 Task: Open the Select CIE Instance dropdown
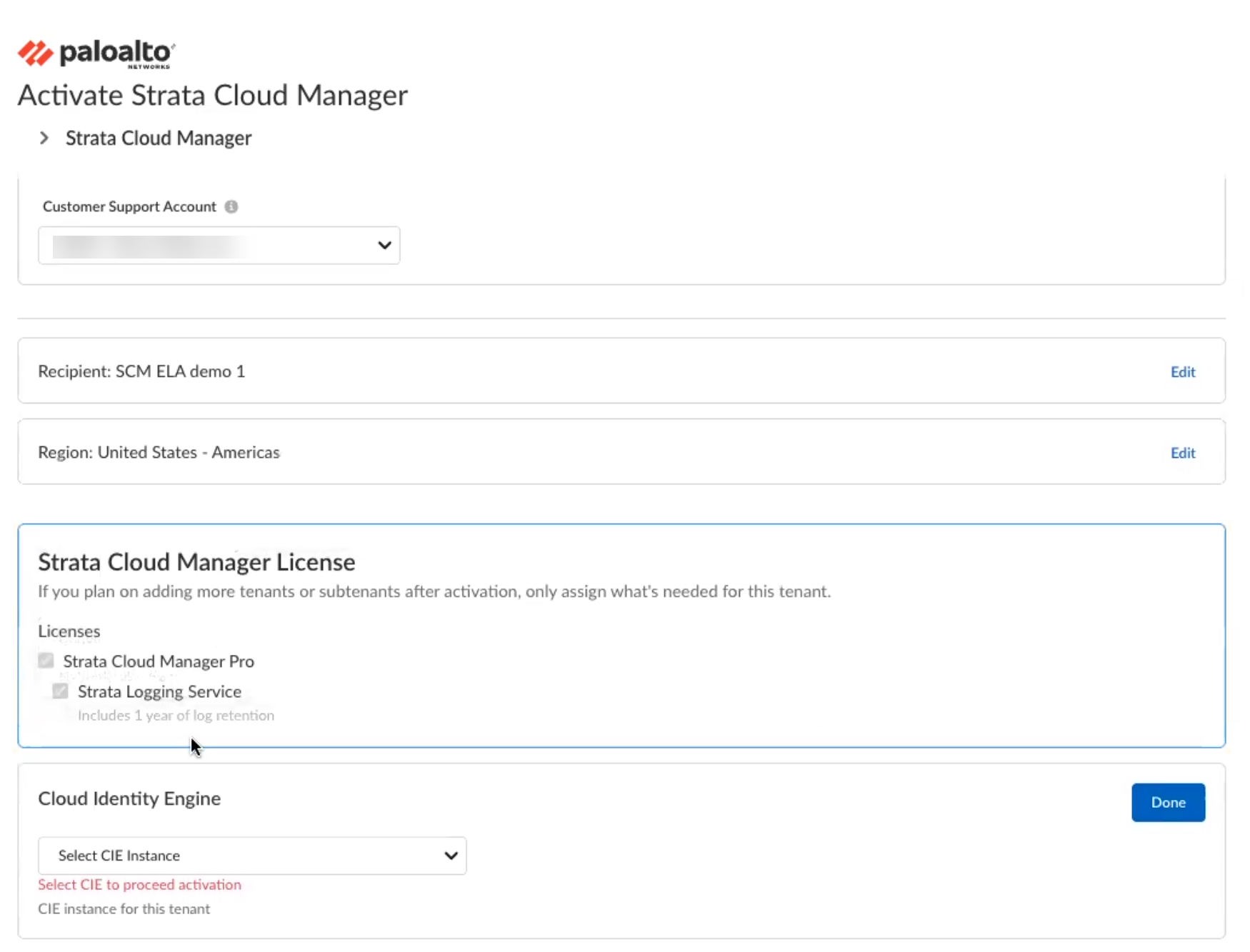click(x=251, y=856)
